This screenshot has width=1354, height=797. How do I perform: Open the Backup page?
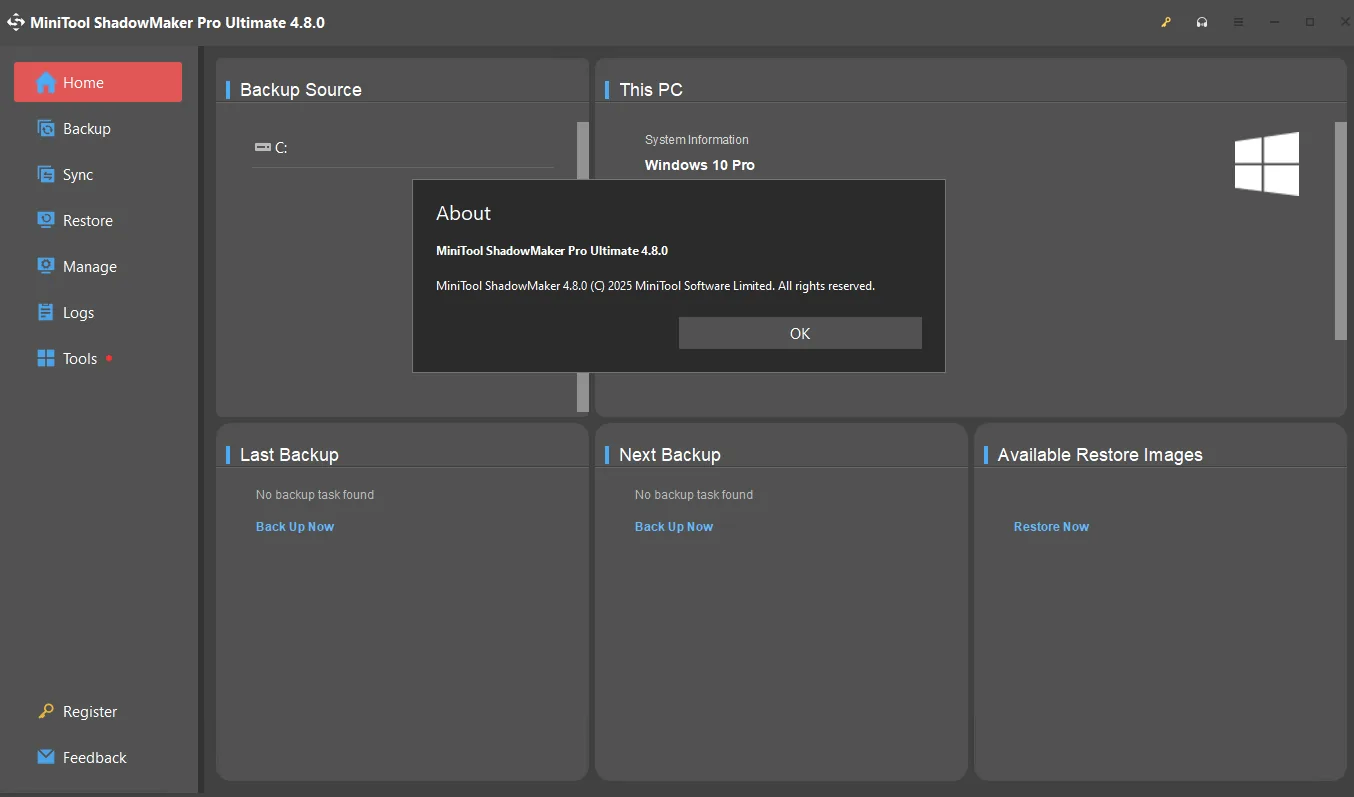98,128
